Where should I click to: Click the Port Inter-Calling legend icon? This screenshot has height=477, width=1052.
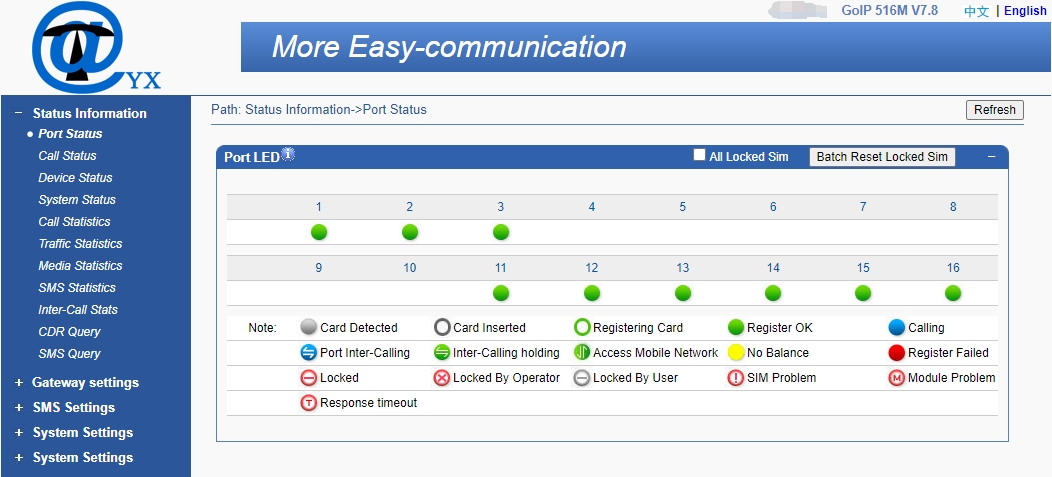click(308, 352)
